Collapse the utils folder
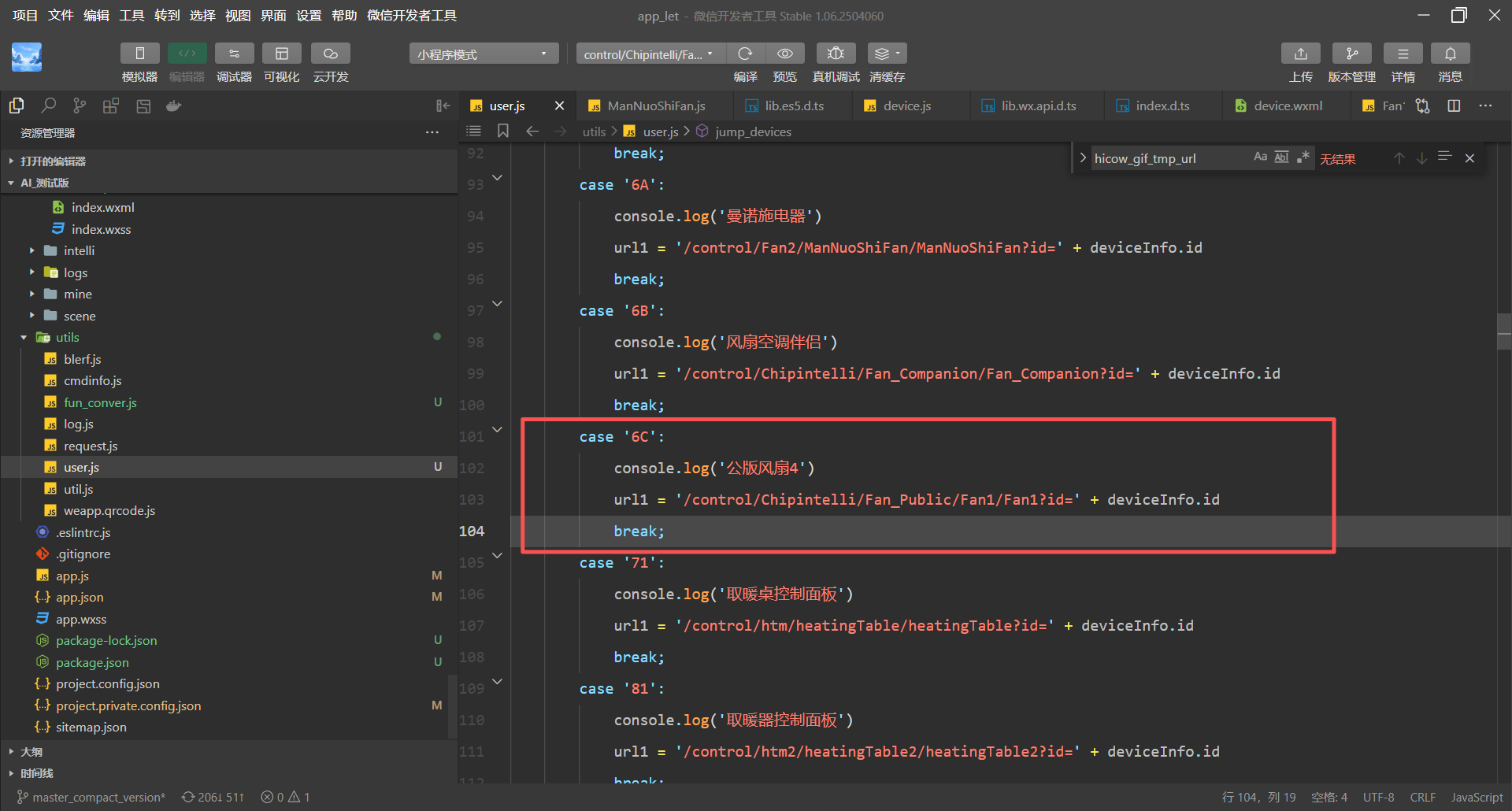Viewport: 1512px width, 811px height. 67,337
